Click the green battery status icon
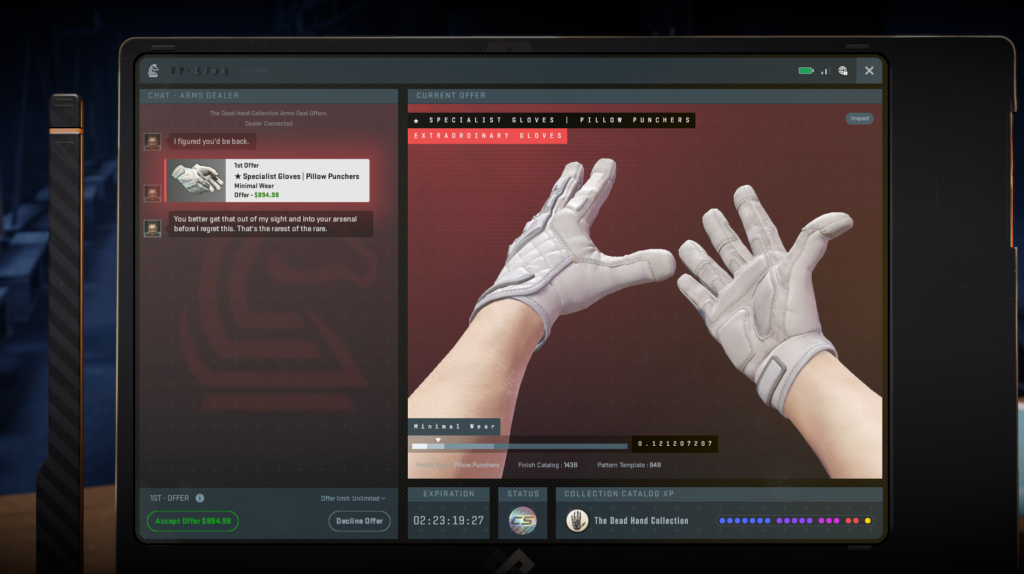1024x574 pixels. pos(805,71)
